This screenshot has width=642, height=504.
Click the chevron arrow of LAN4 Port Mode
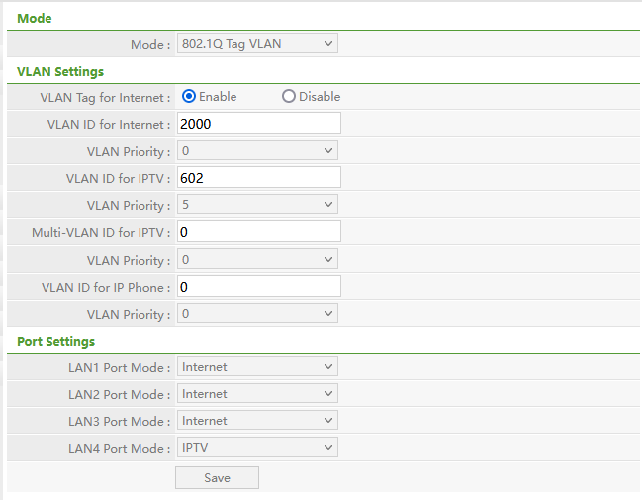[328, 448]
